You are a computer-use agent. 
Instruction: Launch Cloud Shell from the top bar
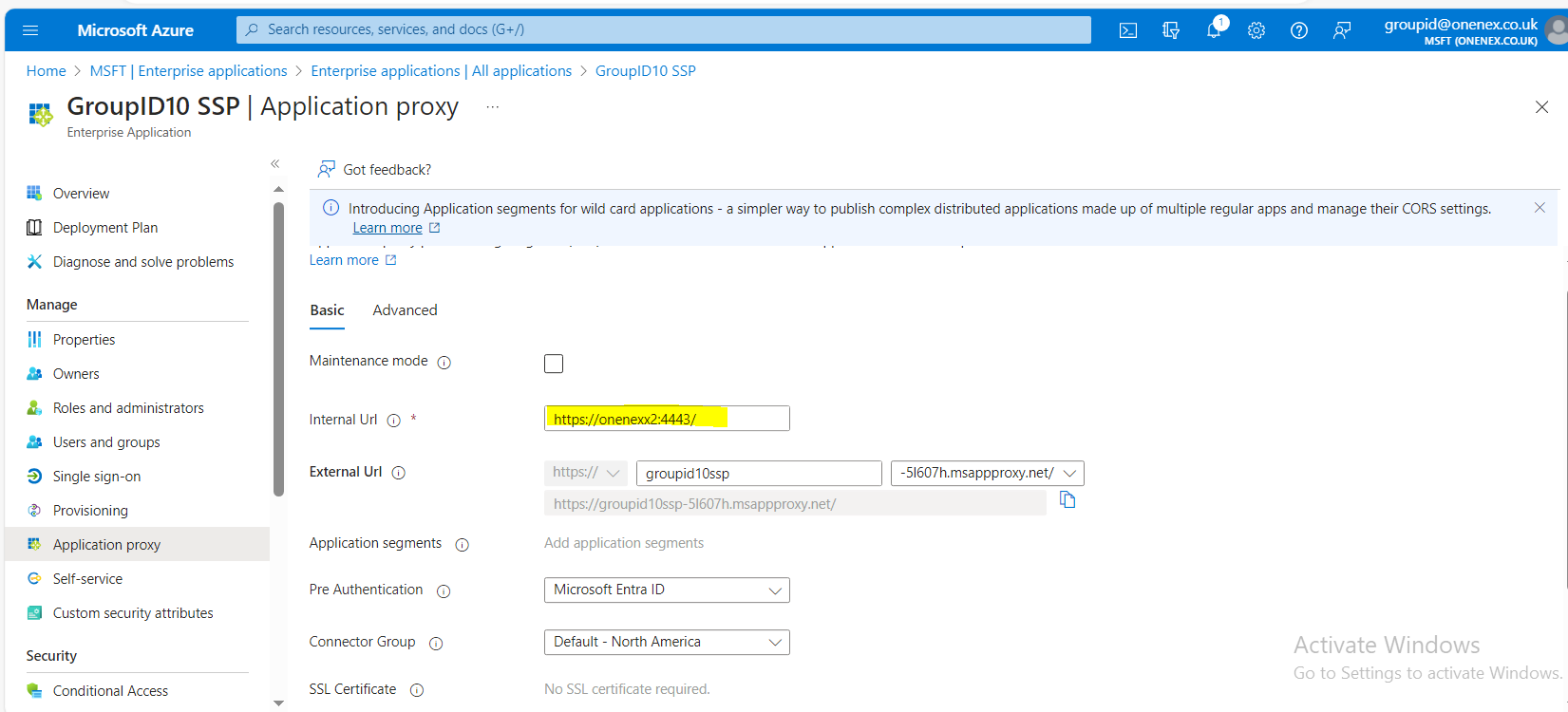tap(1128, 30)
